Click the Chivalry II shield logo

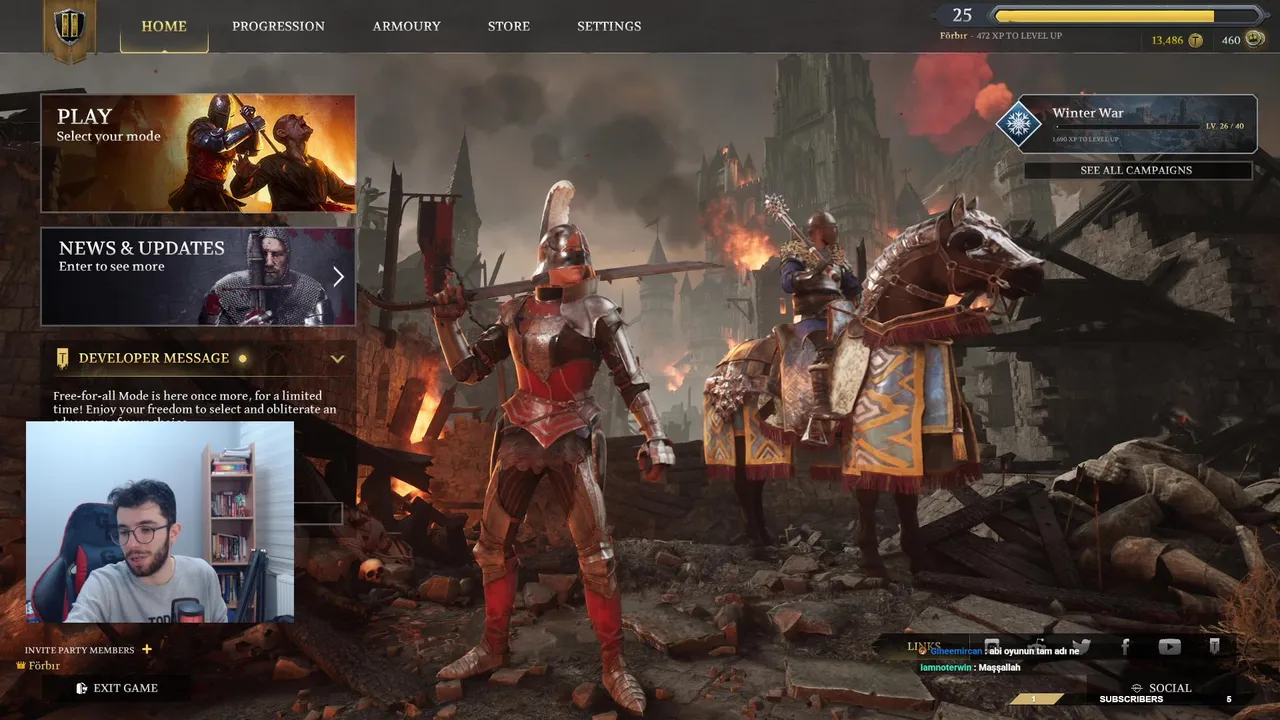pyautogui.click(x=70, y=28)
